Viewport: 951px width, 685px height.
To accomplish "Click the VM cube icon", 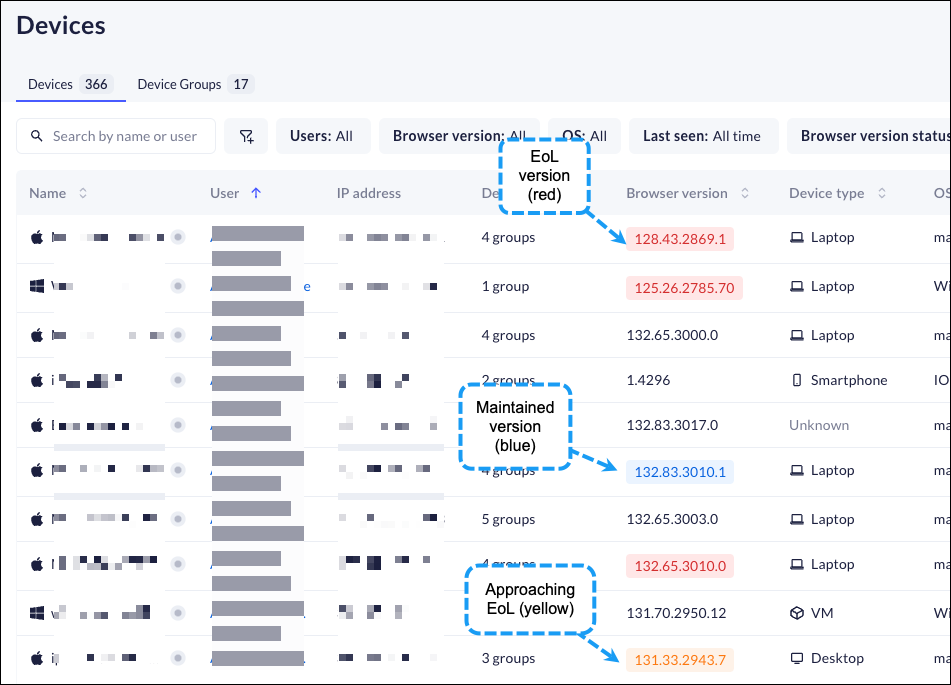I will pos(797,612).
